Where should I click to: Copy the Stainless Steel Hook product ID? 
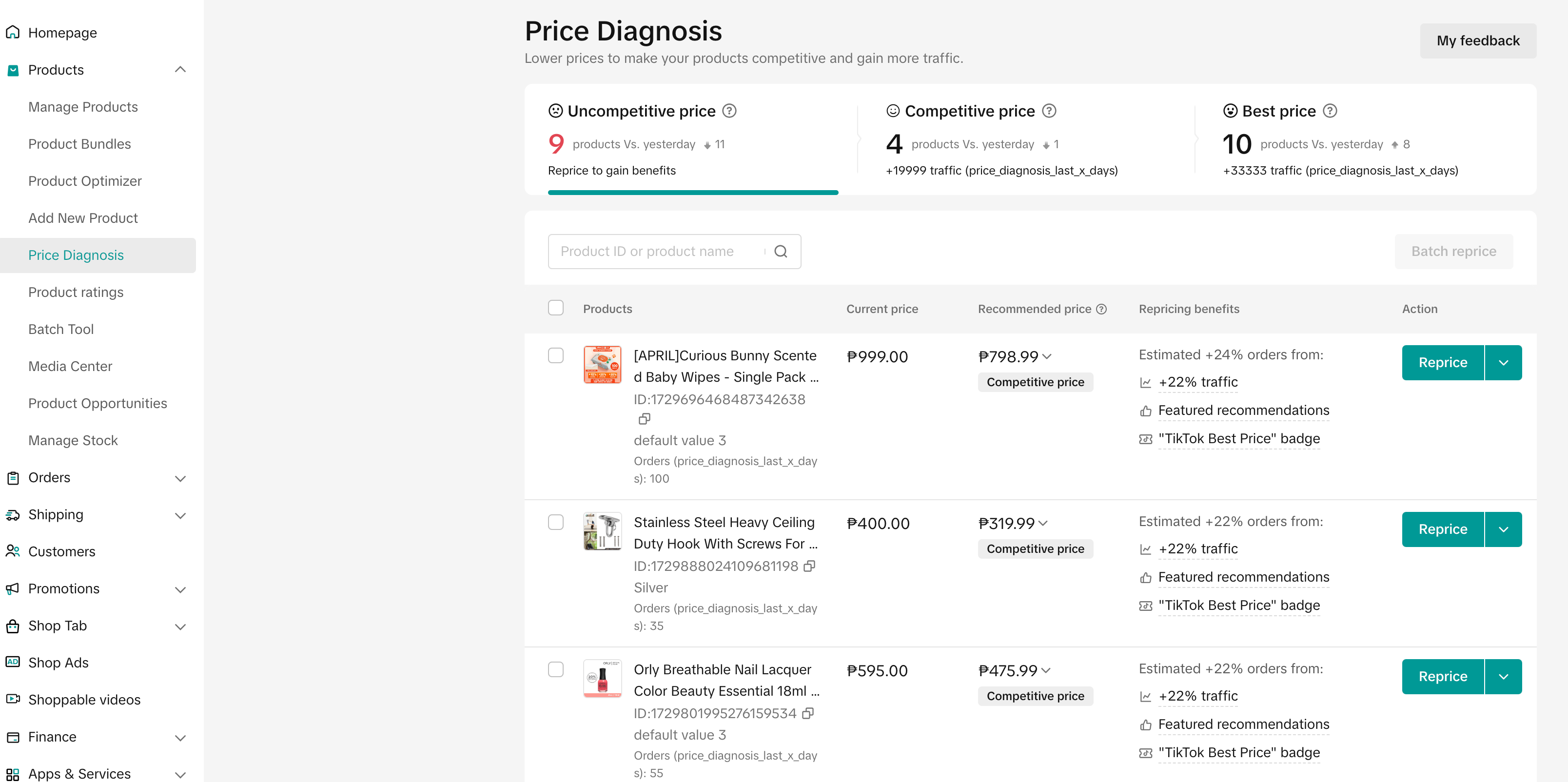pos(809,566)
